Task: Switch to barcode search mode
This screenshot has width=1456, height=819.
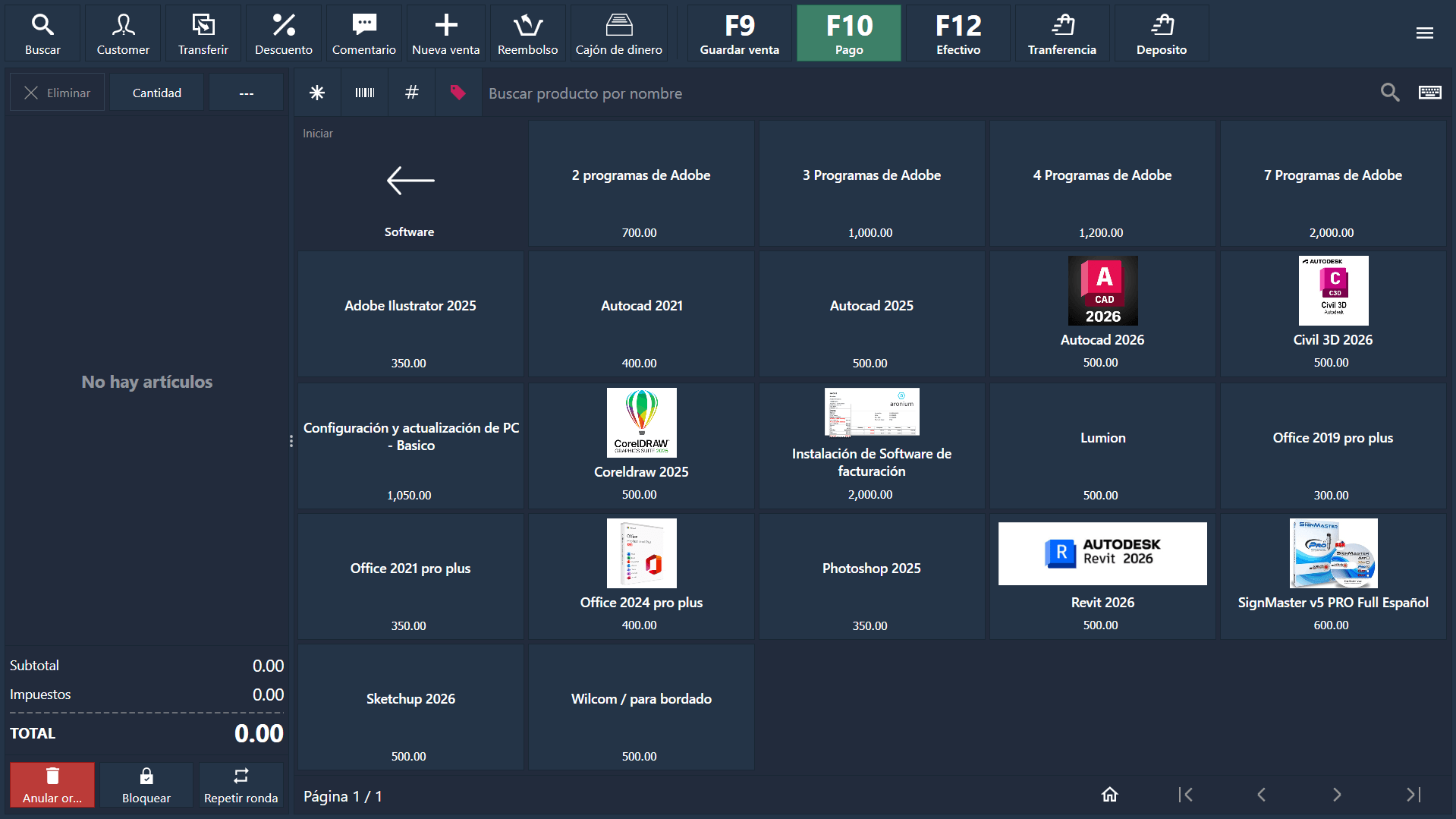Action: (365, 93)
